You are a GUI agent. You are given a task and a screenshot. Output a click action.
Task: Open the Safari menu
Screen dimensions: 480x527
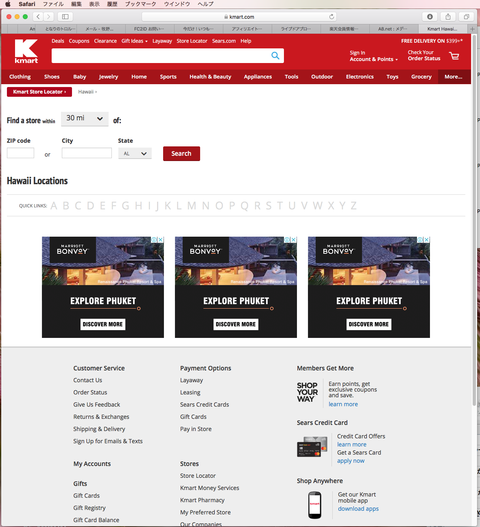tap(27, 4)
